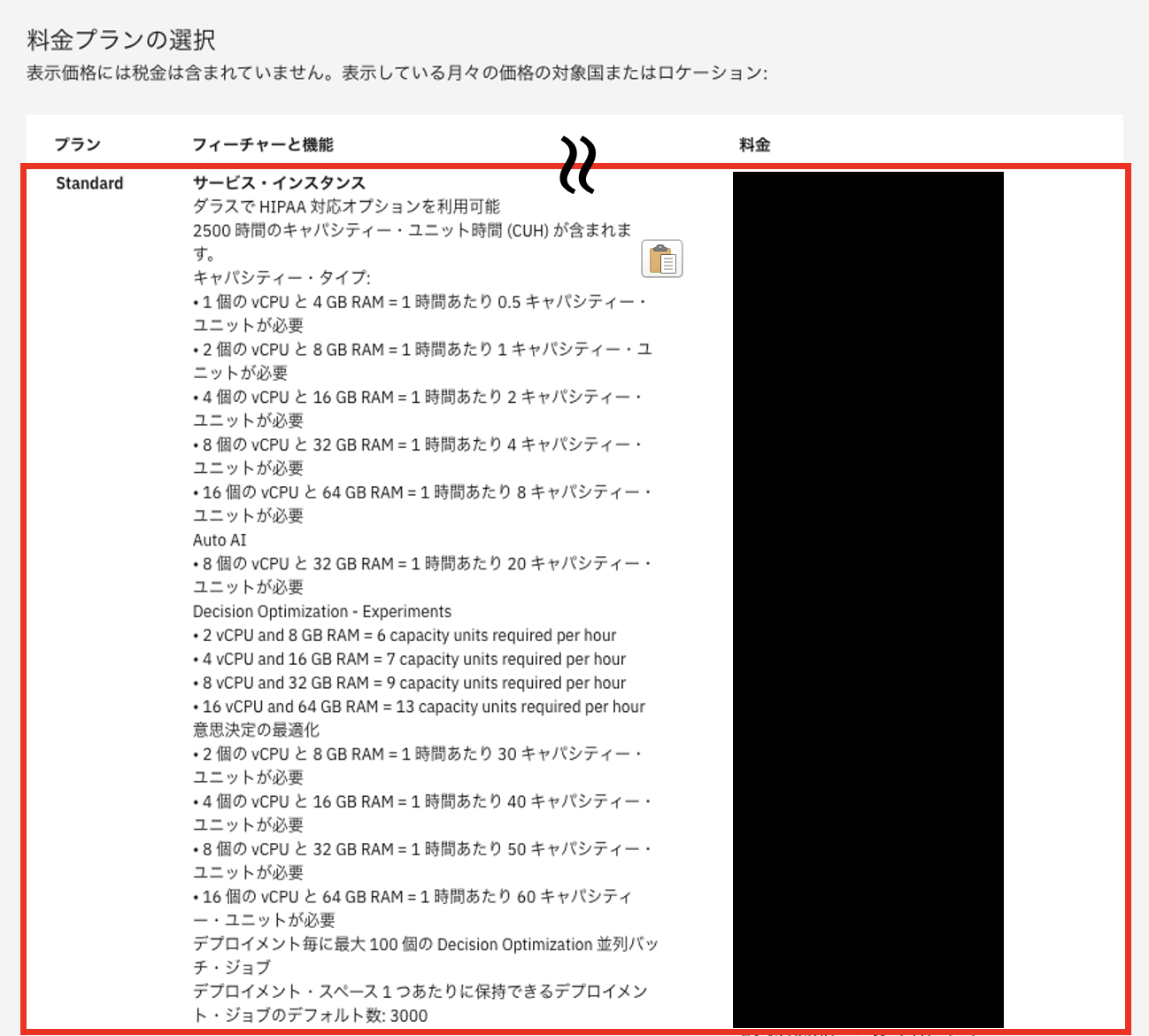The width and height of the screenshot is (1149, 1036).
Task: Click the 2500 時間 CUH description line
Action: (413, 231)
